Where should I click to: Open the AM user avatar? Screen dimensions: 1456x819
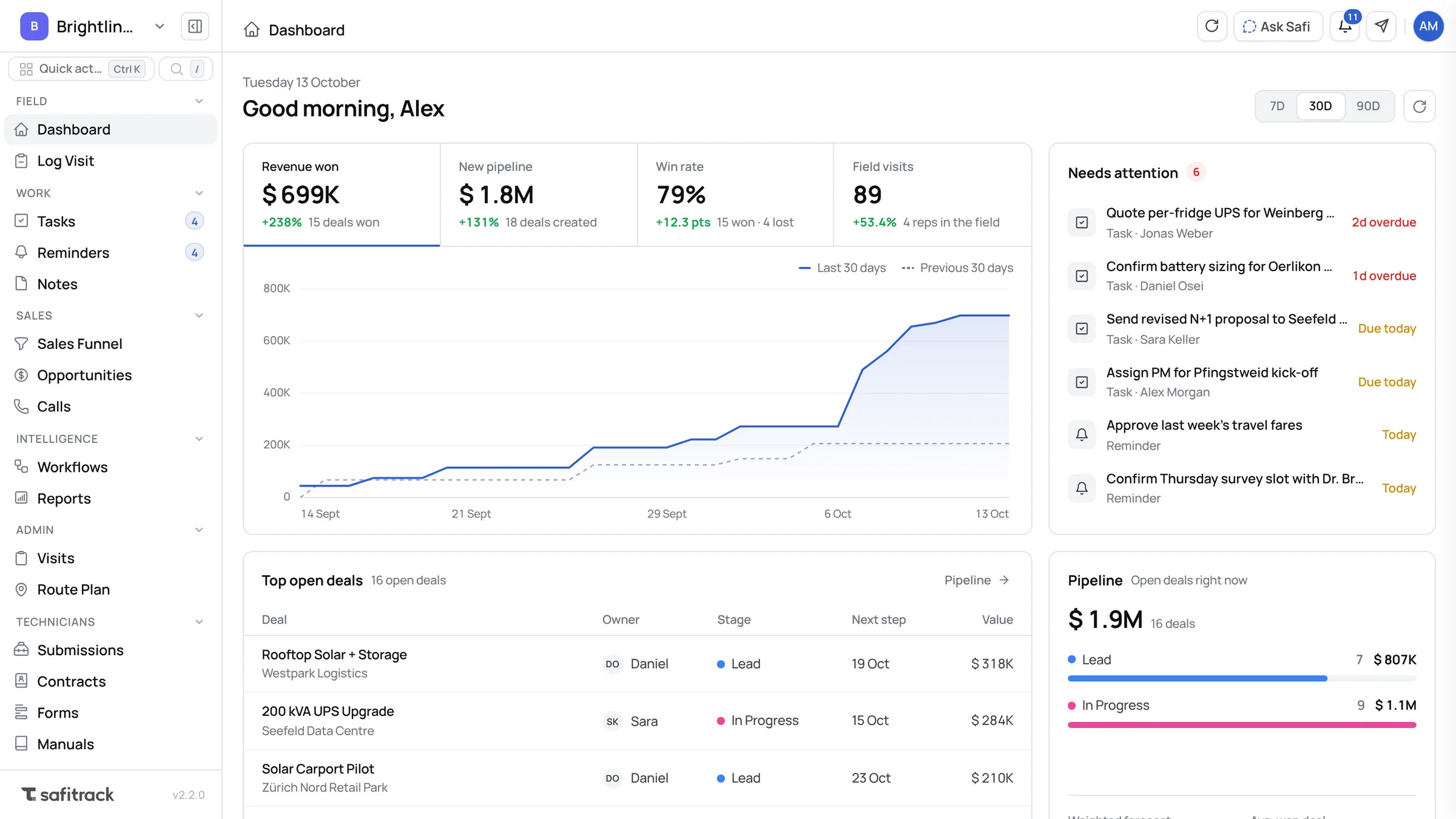1428,26
